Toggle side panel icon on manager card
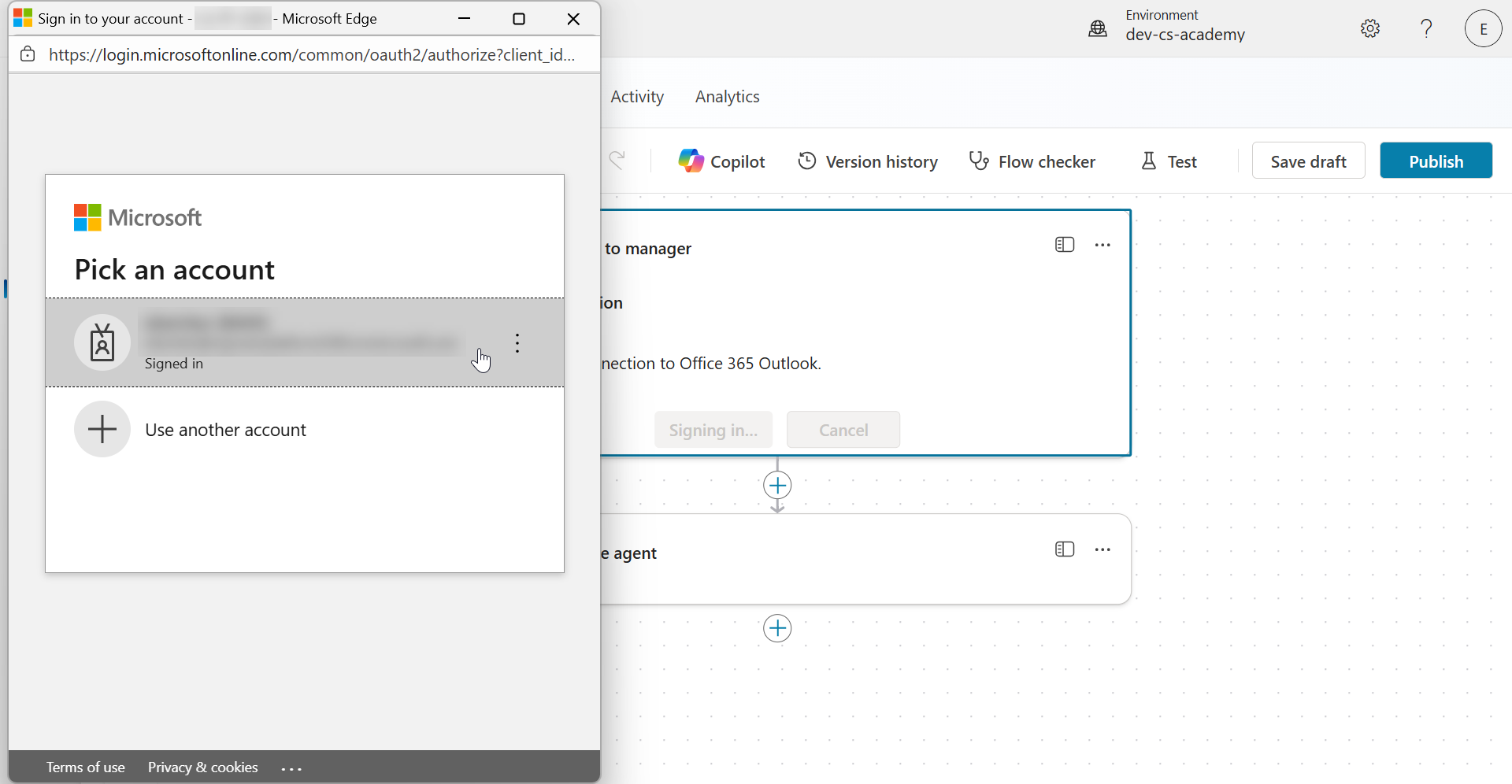The height and width of the screenshot is (784, 1512). click(x=1065, y=245)
